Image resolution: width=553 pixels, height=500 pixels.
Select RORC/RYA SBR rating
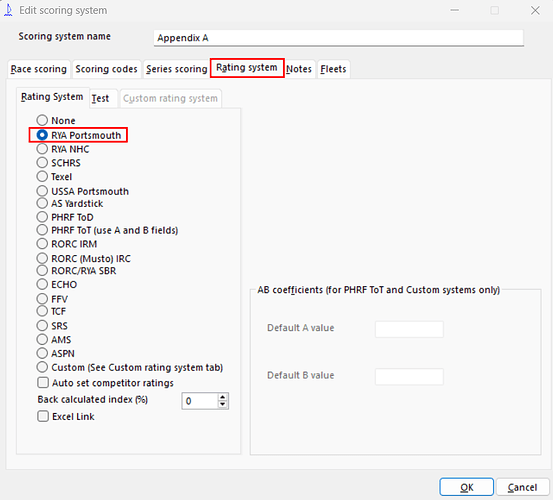pos(42,270)
